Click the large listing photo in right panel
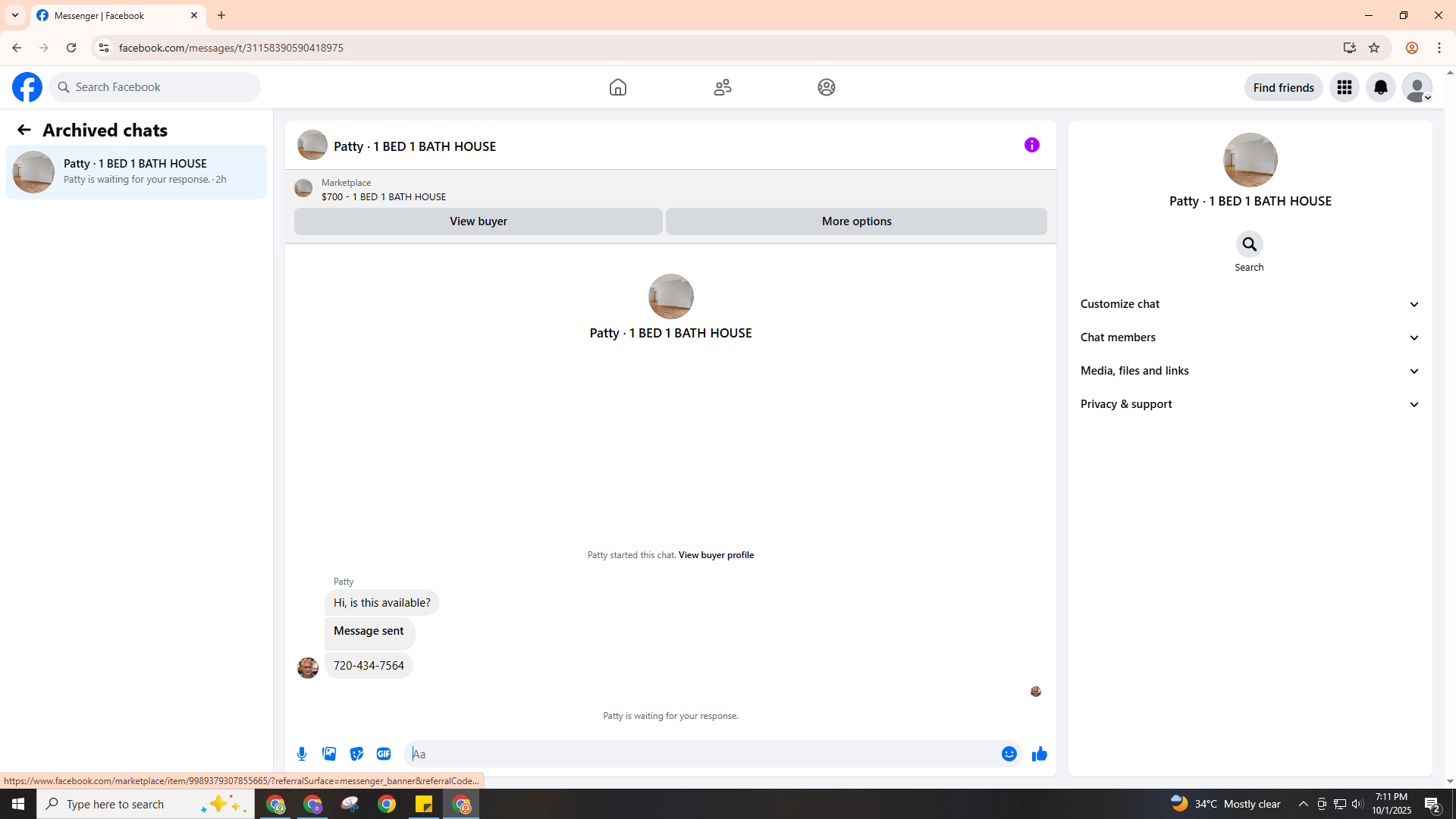The image size is (1456, 819). coord(1250,160)
